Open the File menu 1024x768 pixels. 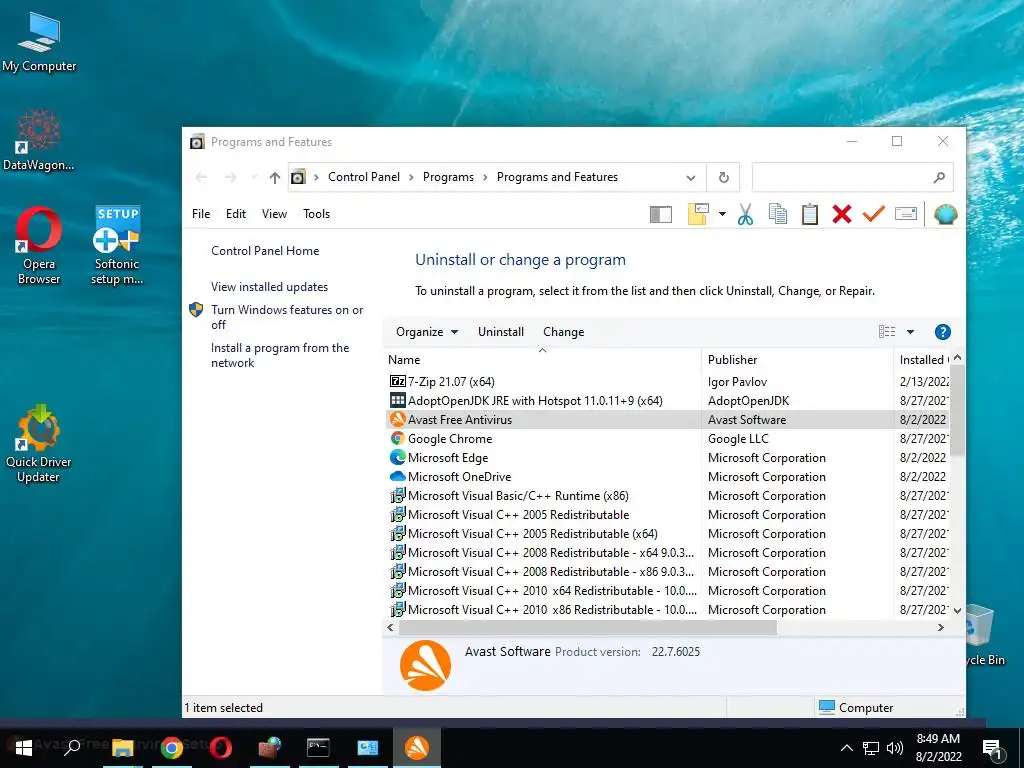point(201,214)
